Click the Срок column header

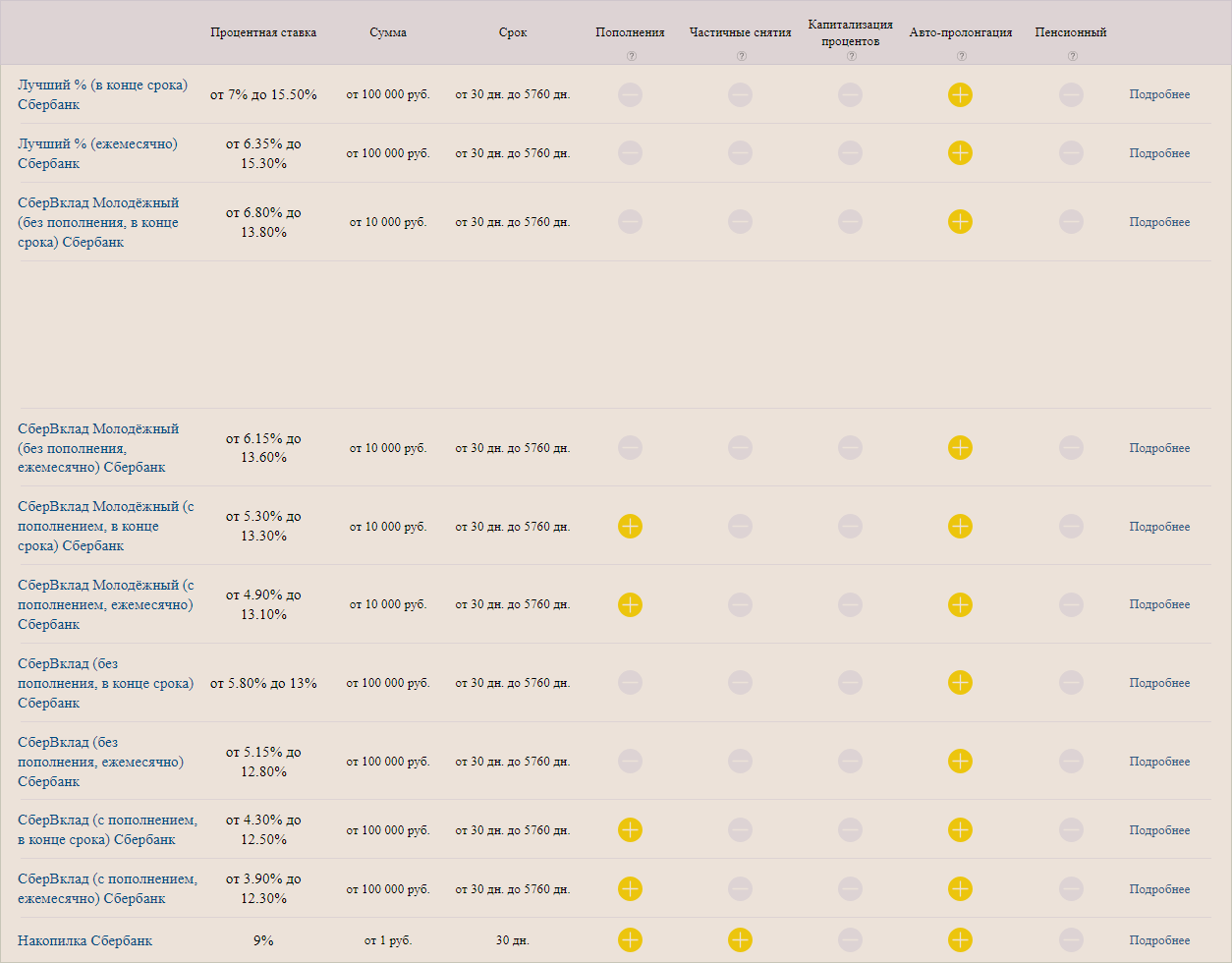513,32
